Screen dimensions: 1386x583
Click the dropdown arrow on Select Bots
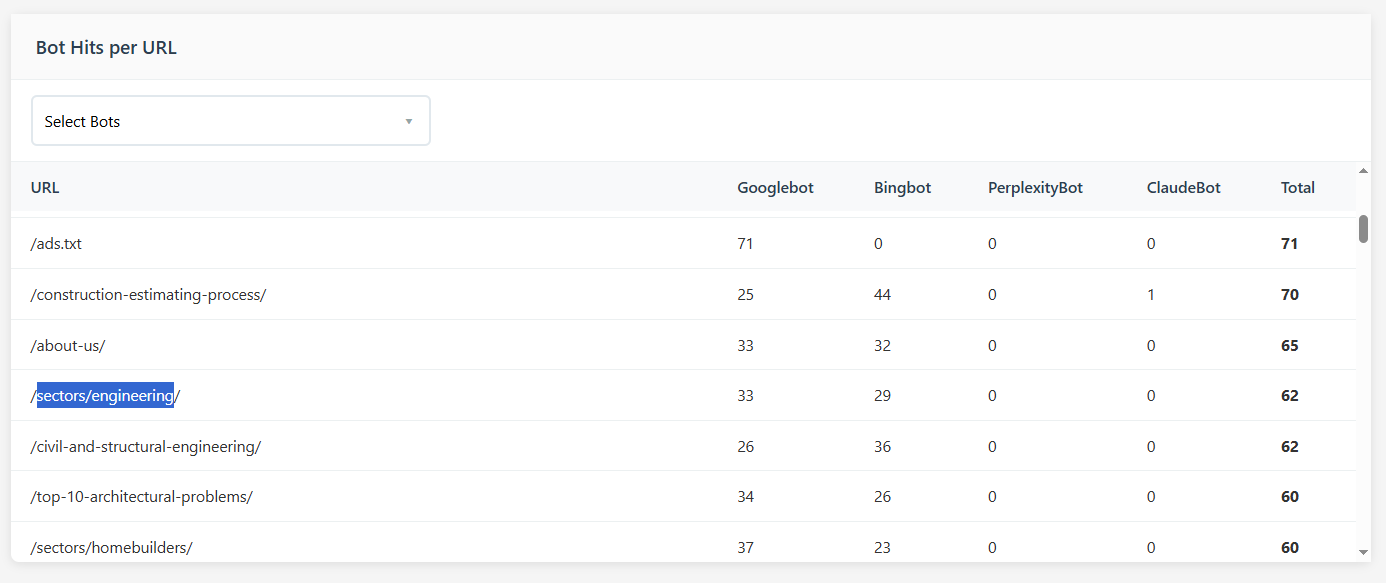click(x=408, y=120)
